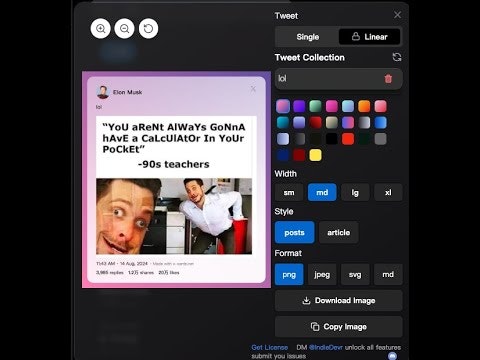
Task: Switch to Linear mode
Action: [369, 37]
